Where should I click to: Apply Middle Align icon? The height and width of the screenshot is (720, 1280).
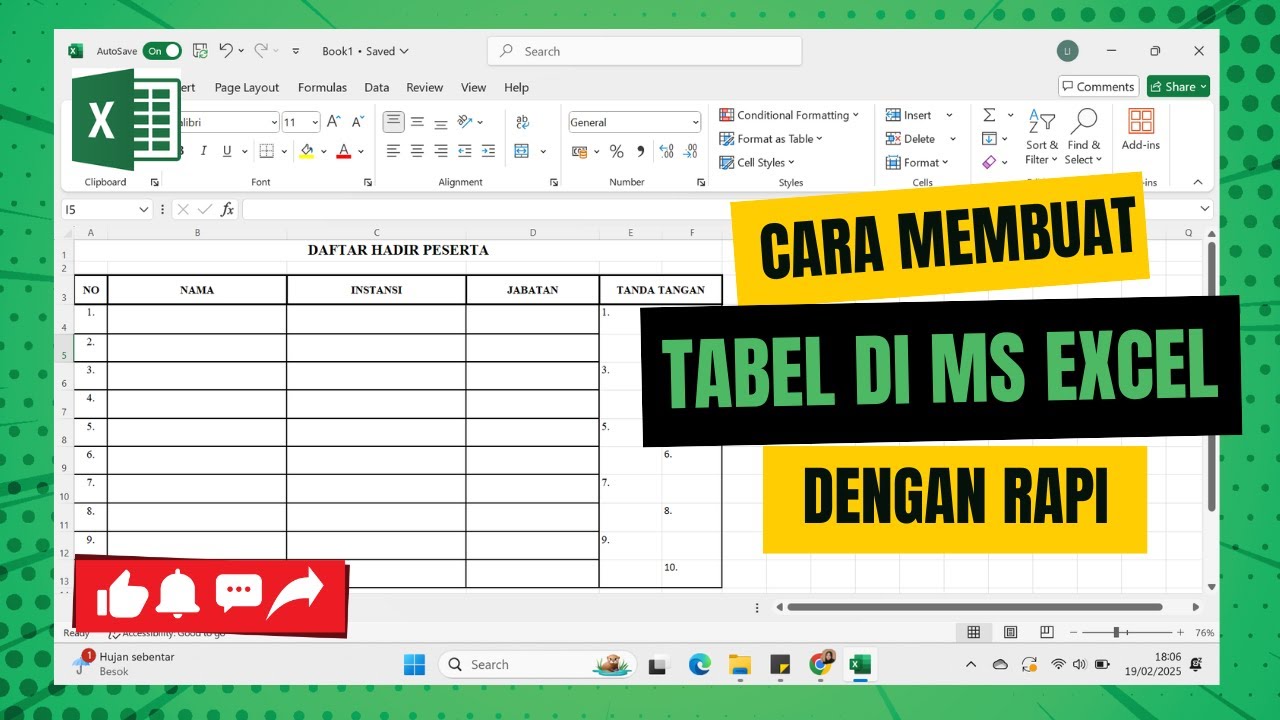click(x=417, y=122)
